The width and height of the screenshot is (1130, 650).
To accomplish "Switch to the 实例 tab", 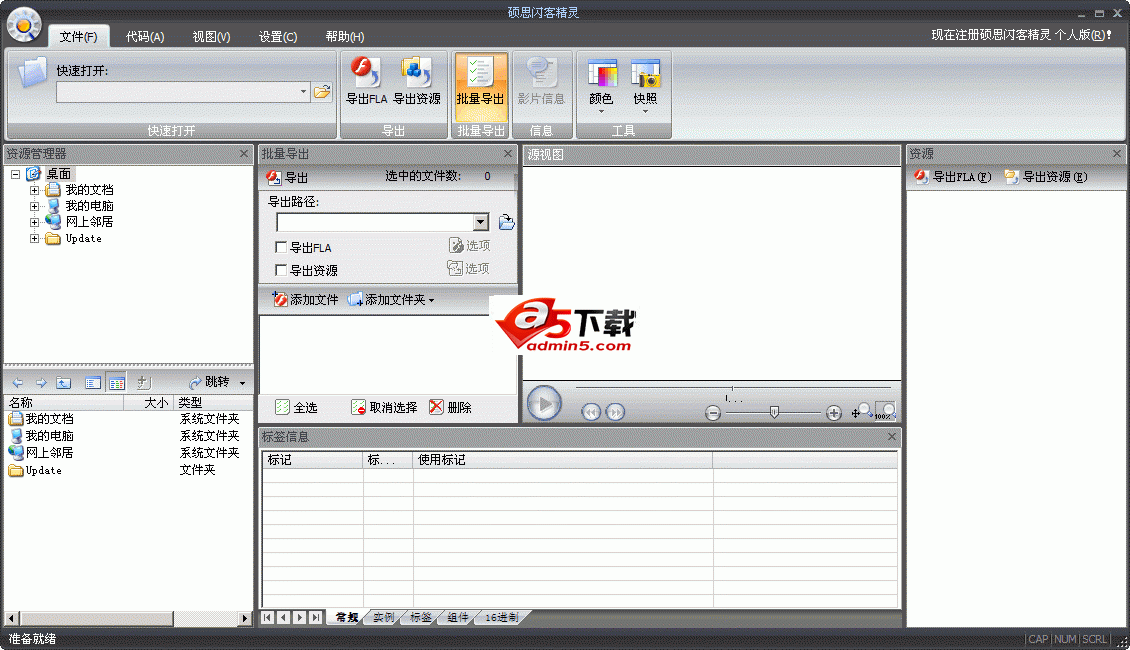I will [383, 618].
